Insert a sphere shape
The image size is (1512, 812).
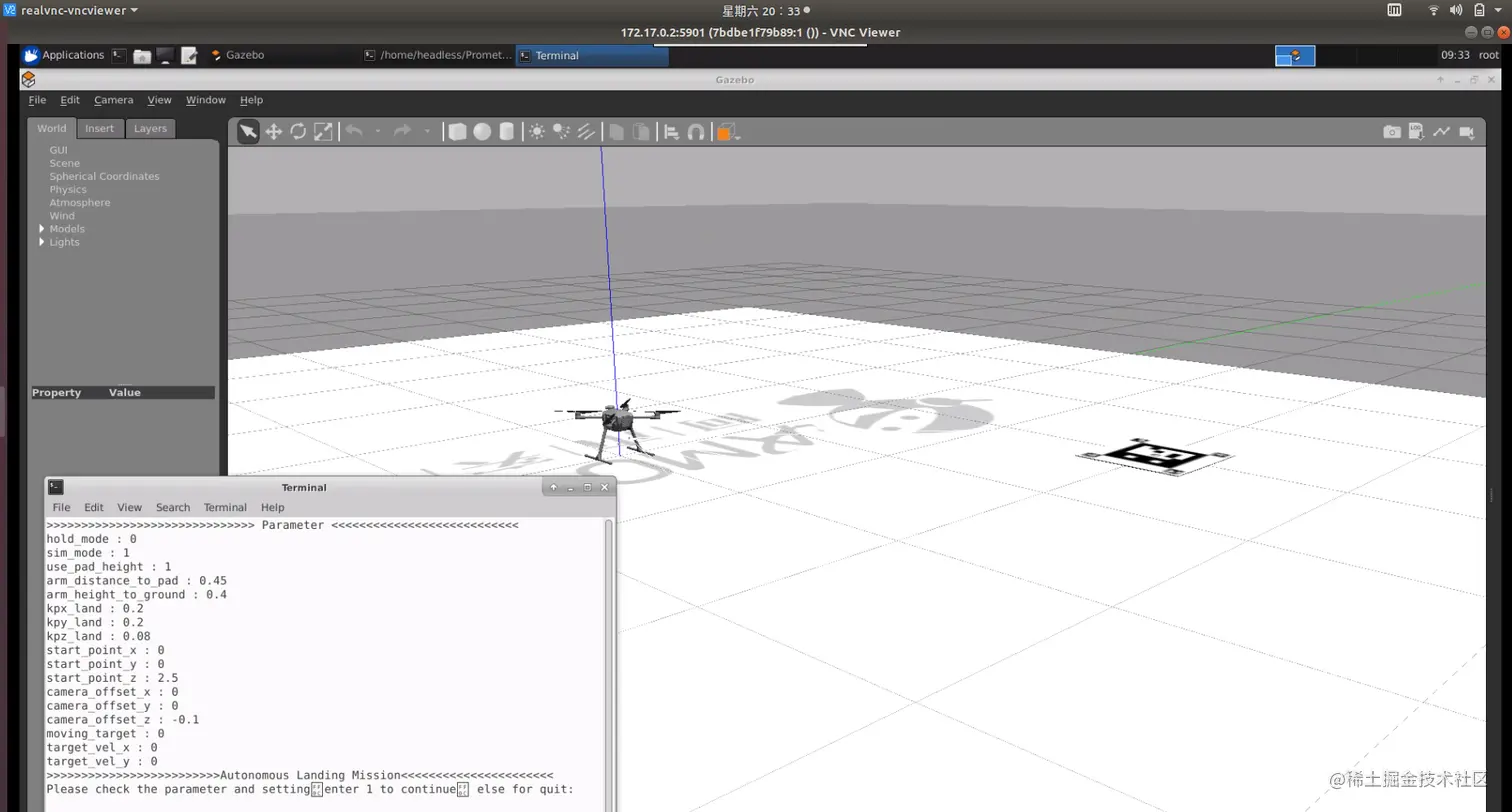tap(482, 131)
